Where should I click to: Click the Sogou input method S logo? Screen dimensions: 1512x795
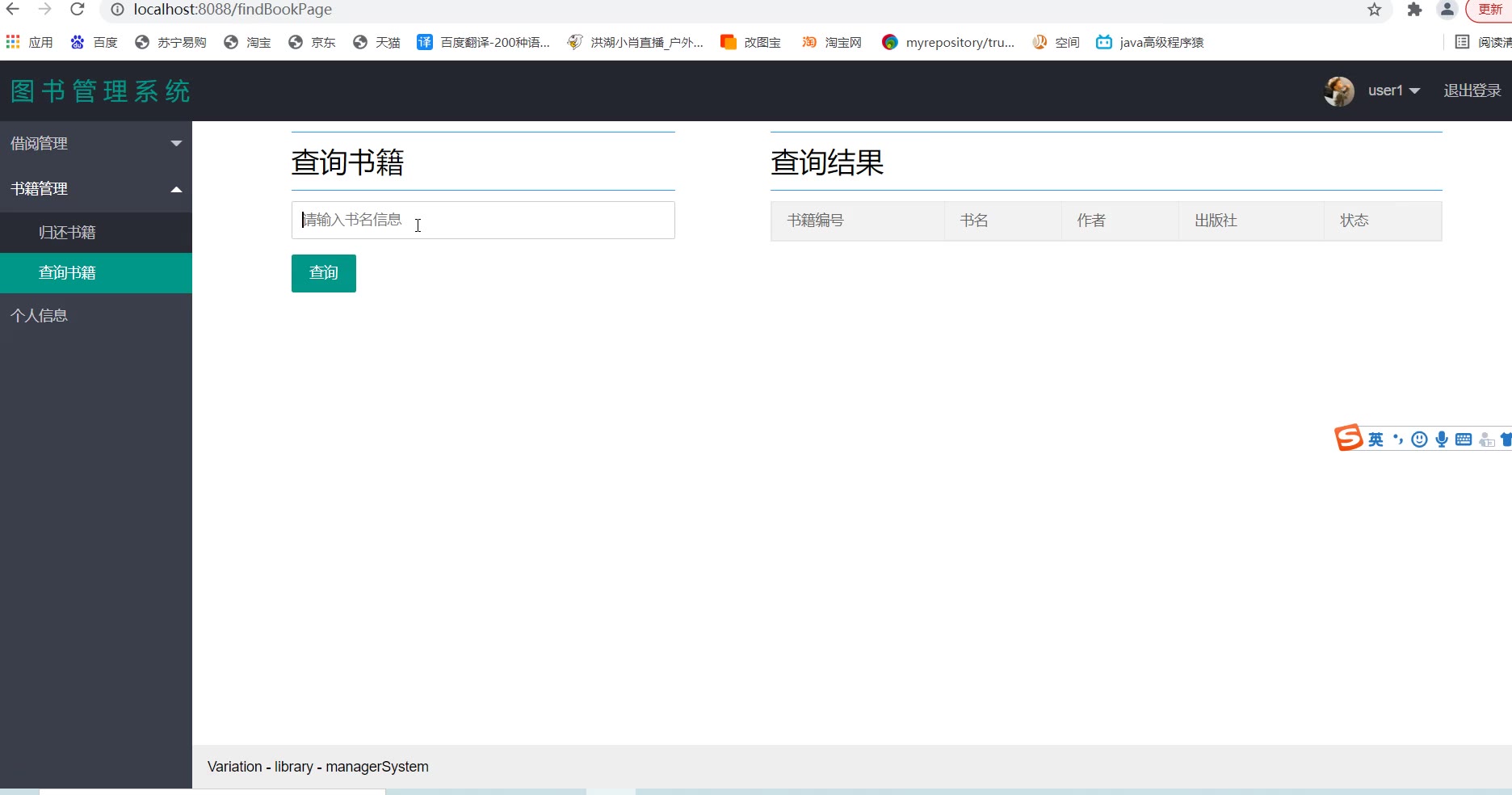[1348, 438]
